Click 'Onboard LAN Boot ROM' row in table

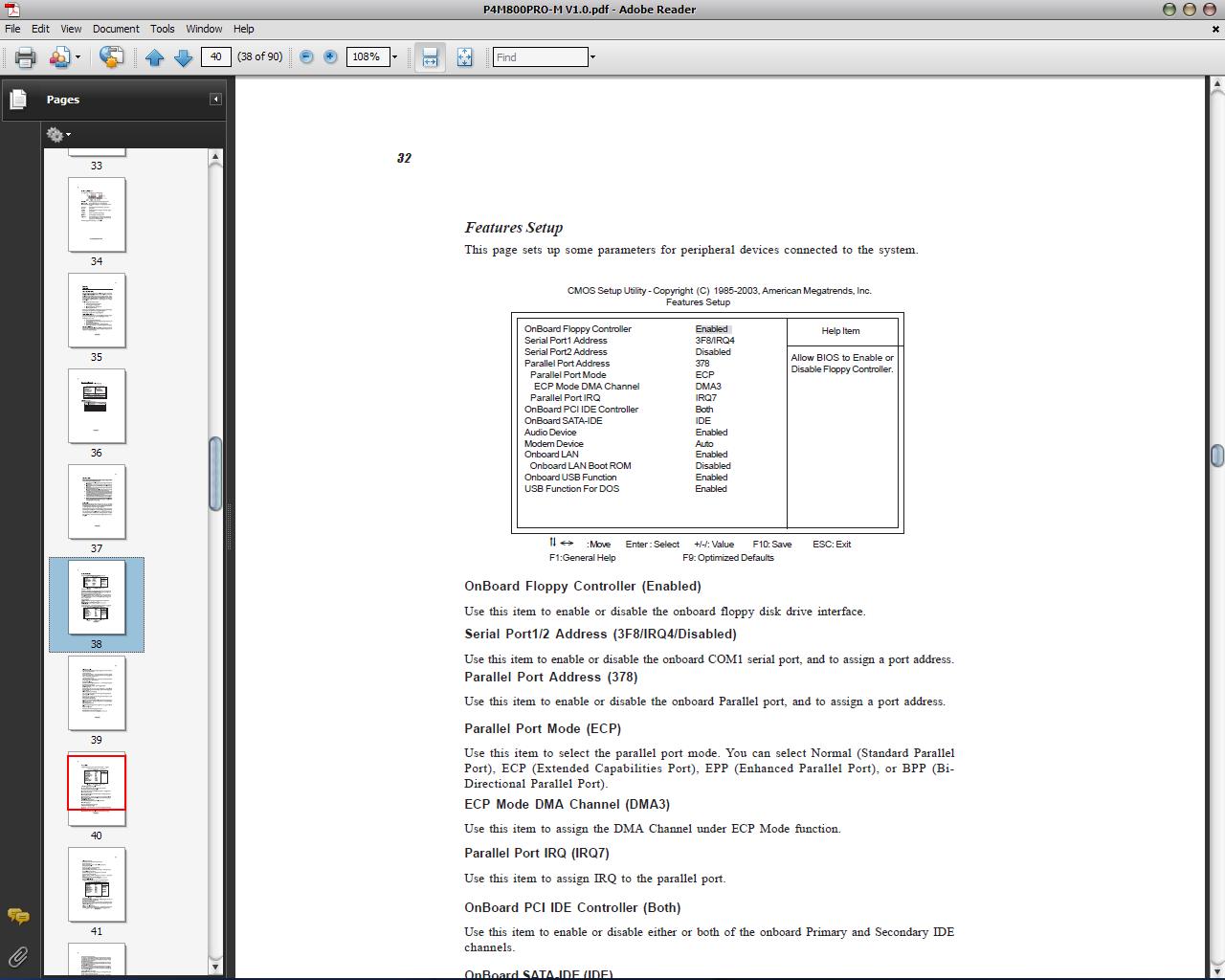click(x=627, y=466)
